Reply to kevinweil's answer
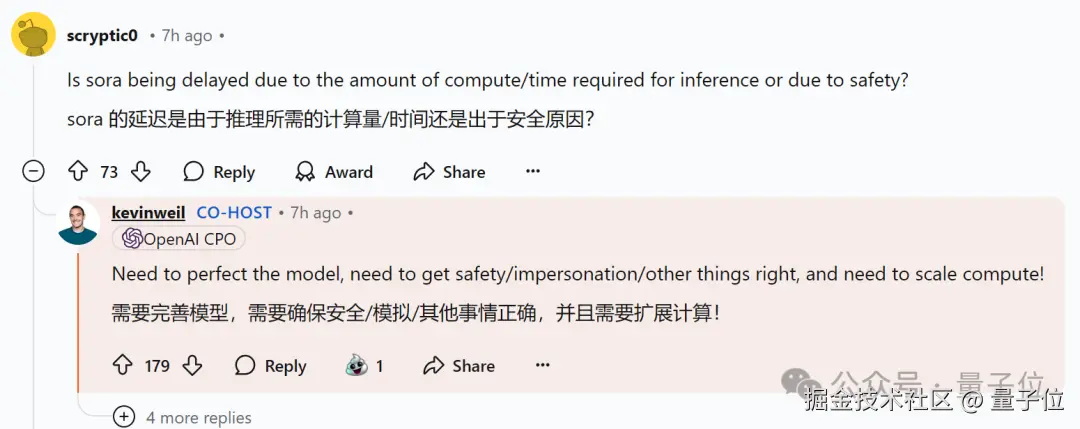The image size is (1080, 429). click(270, 366)
